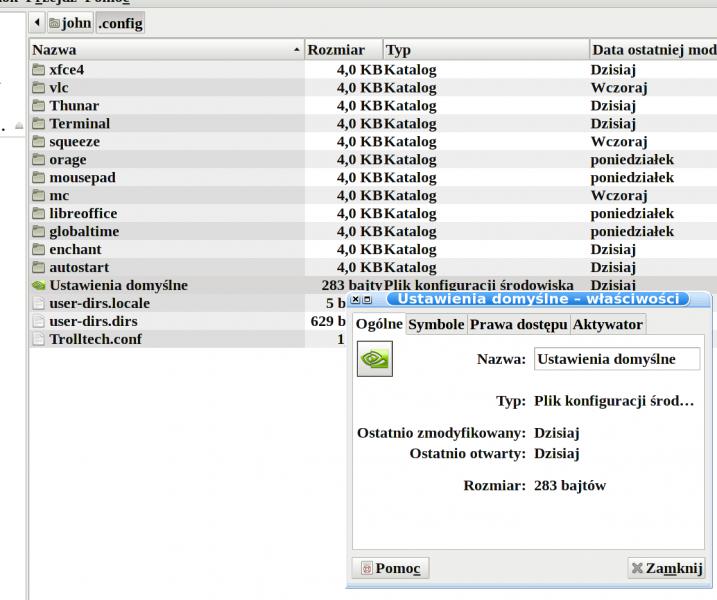Viewport: 717px width, 600px height.
Task: Click the xfce4 folder icon
Action: point(39,70)
